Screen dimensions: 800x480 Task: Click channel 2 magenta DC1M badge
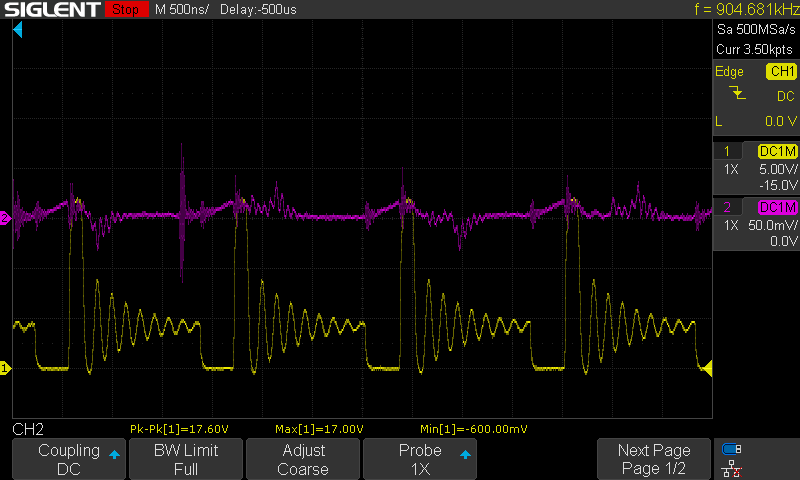coord(778,207)
